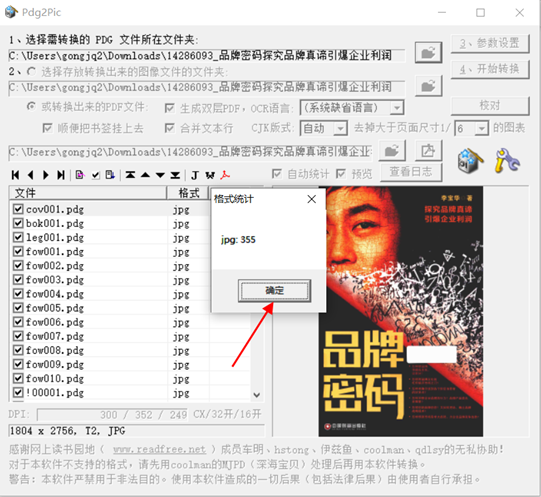Uncheck fow005.pdg file checkbox
The width and height of the screenshot is (541, 497).
[x=18, y=308]
